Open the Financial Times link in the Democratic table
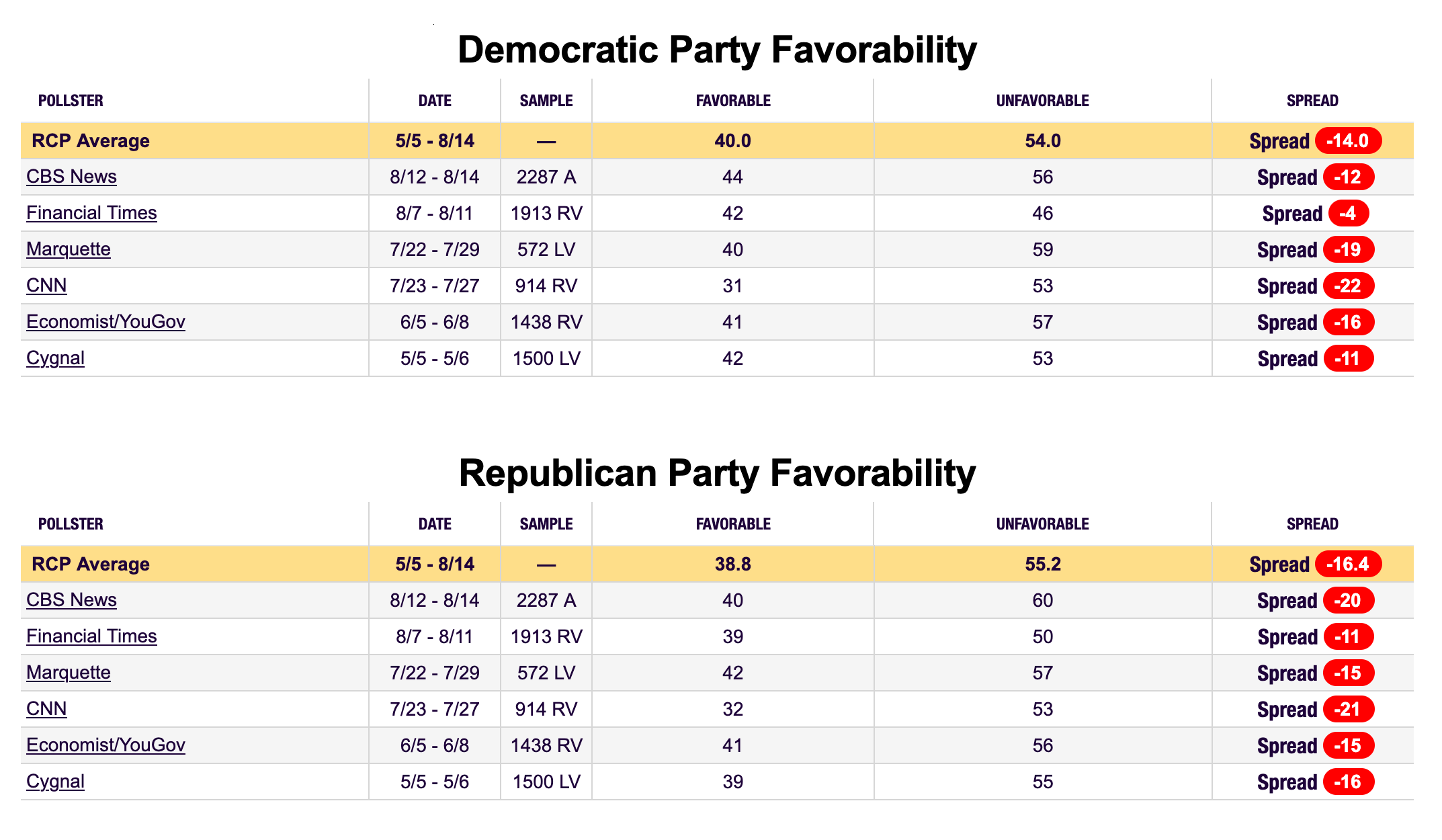The image size is (1442, 840). point(91,213)
